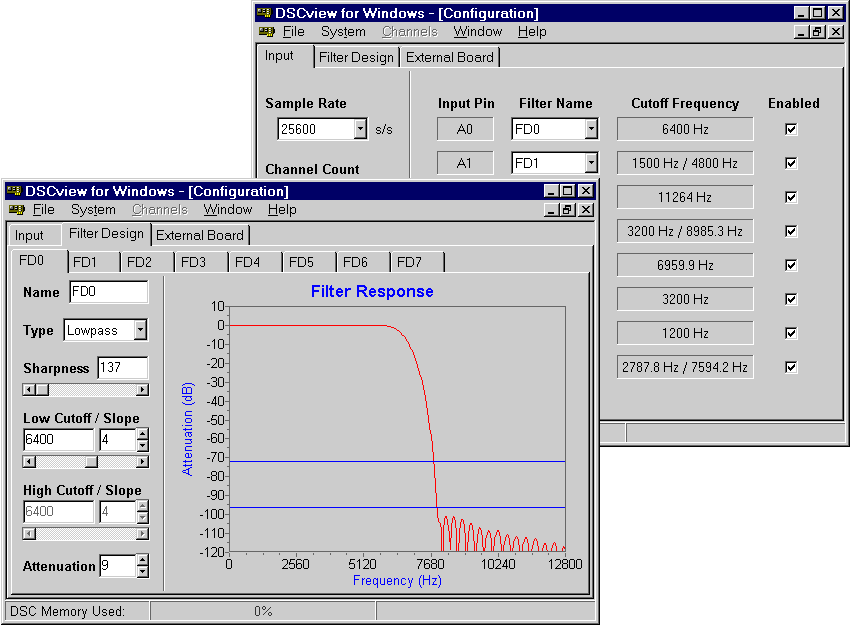The image size is (850, 625).
Task: Expand the Sample Rate dropdown showing 25600
Action: [x=360, y=129]
